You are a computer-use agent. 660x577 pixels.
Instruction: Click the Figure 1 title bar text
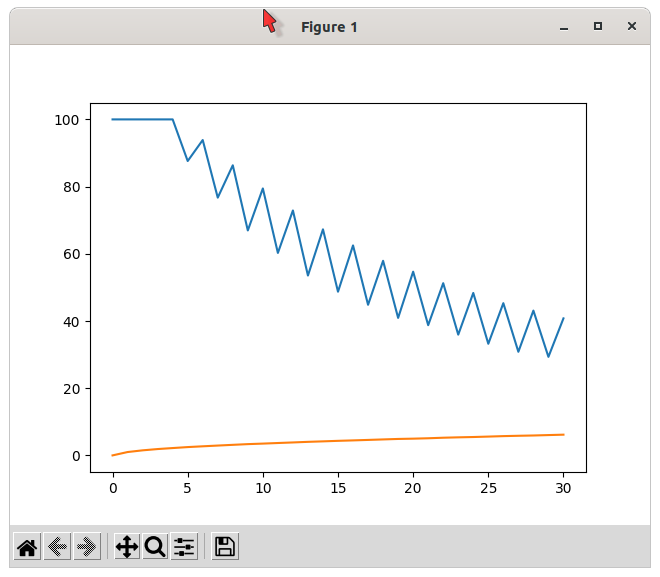329,27
